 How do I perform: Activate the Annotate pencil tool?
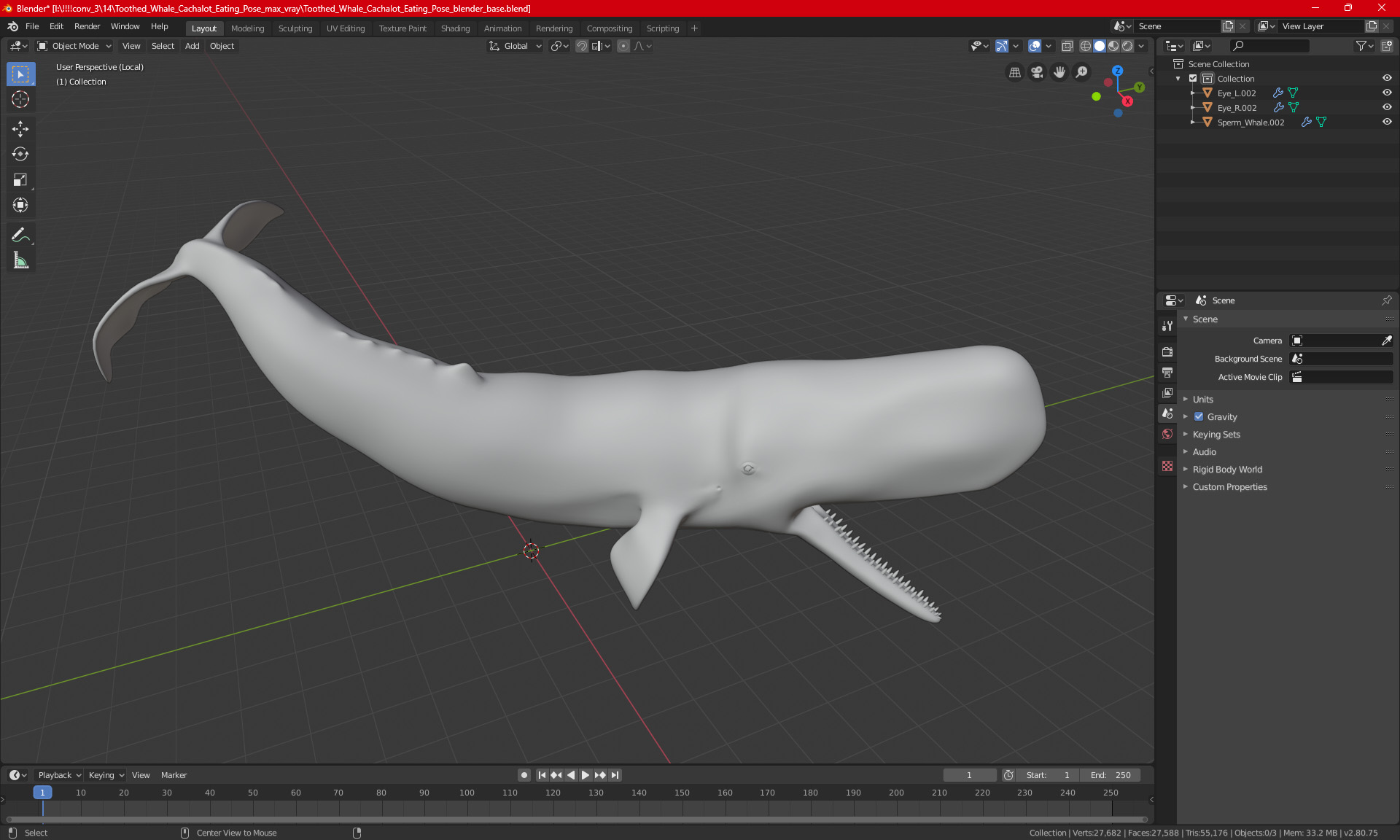(20, 235)
